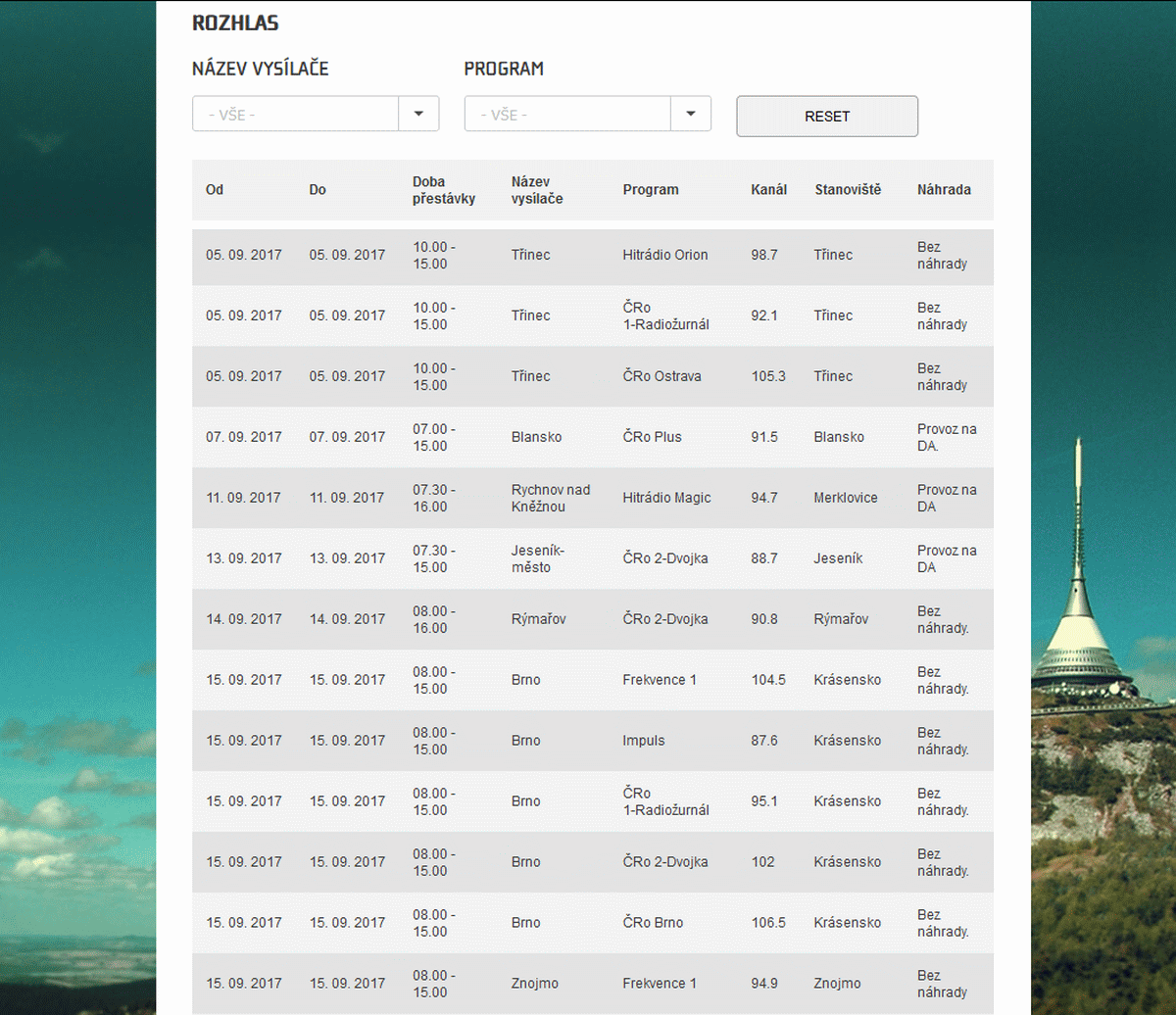This screenshot has height=1015, width=1176.
Task: Click the Rychnov nad Kněžnou transmitter cell
Action: (x=550, y=498)
